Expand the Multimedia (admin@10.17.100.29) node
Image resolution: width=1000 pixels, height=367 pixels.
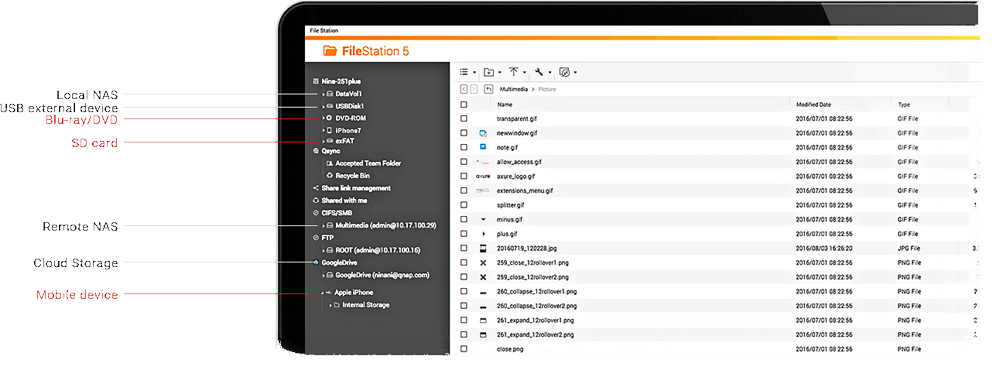click(323, 225)
